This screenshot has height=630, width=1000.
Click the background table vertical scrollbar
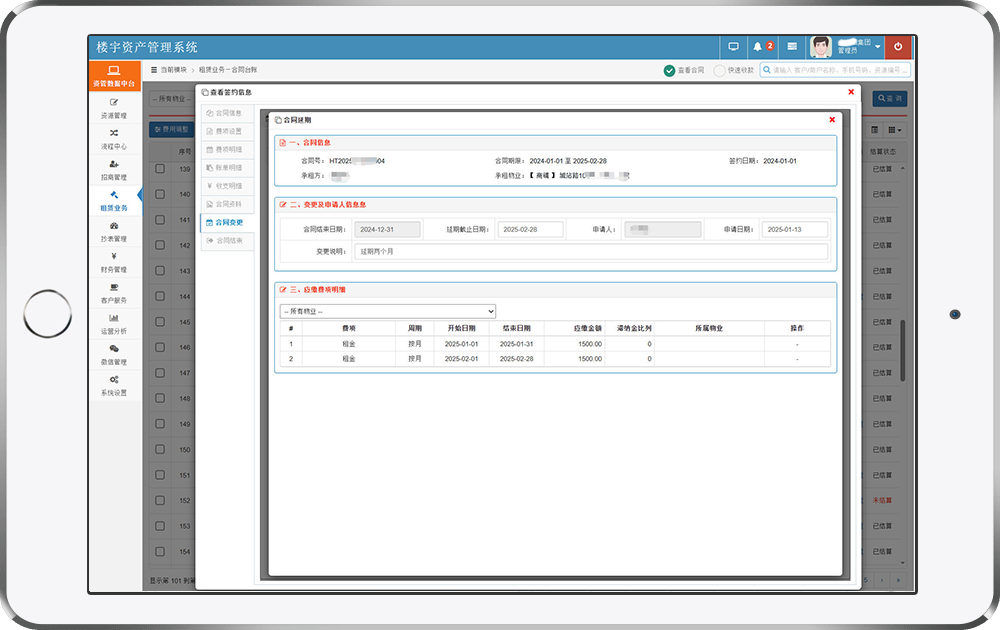pyautogui.click(x=902, y=351)
